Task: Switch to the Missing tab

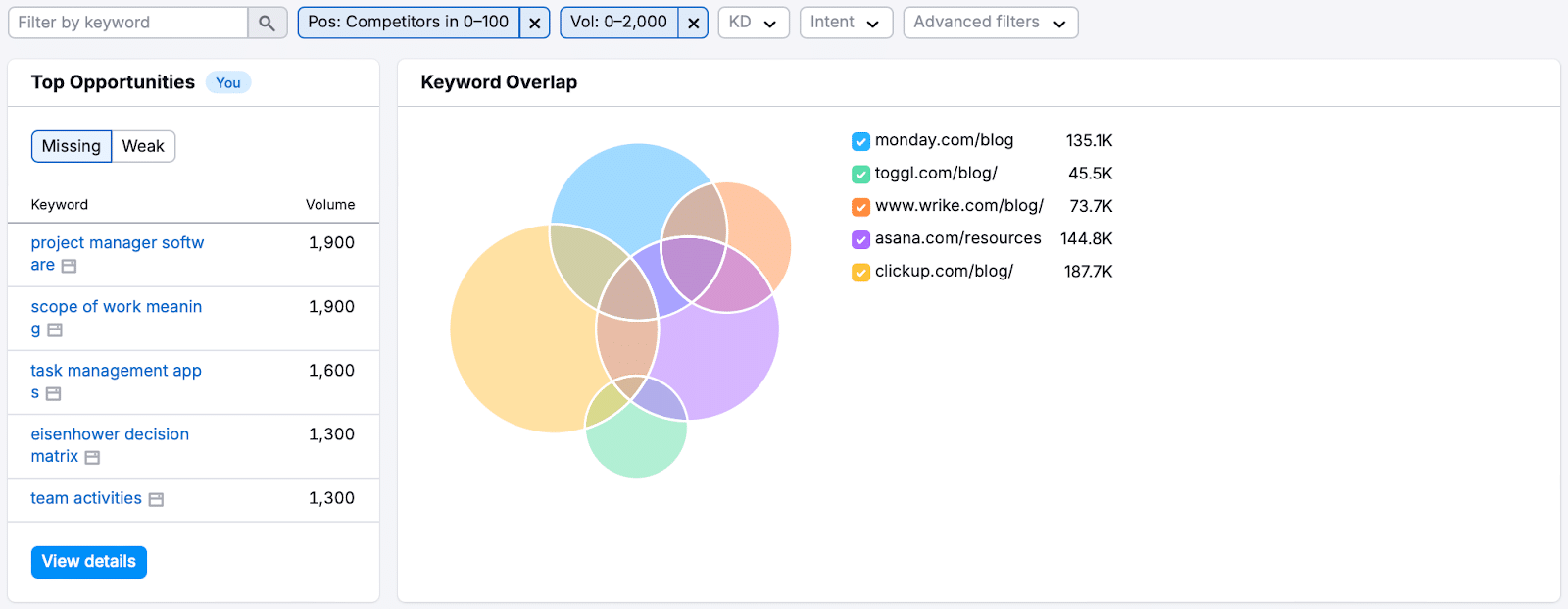Action: [x=72, y=146]
